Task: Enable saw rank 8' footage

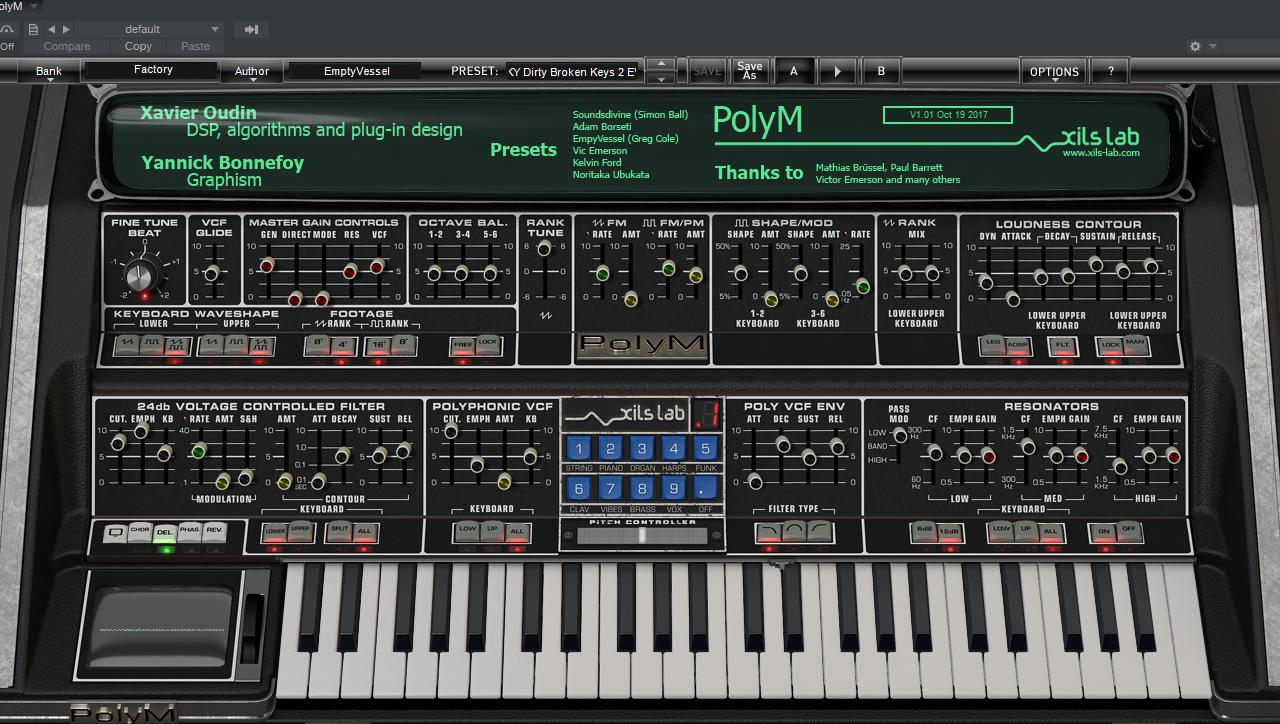Action: coord(318,345)
